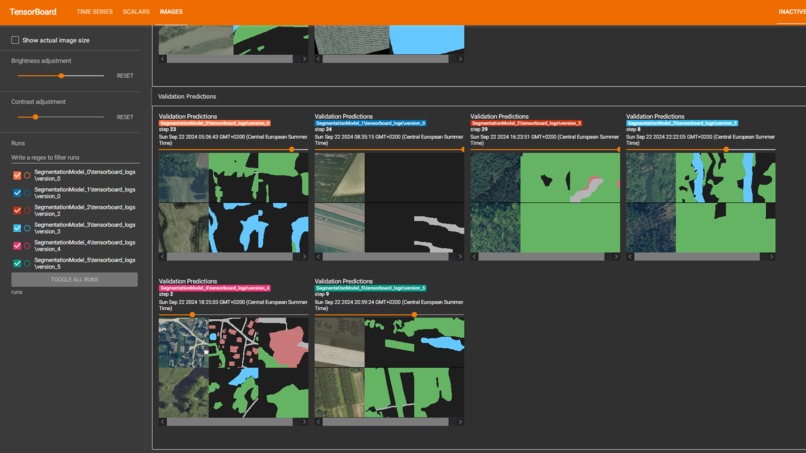
Task: Select only SegmentationModel_4 run radio circle
Action: pyautogui.click(x=27, y=246)
